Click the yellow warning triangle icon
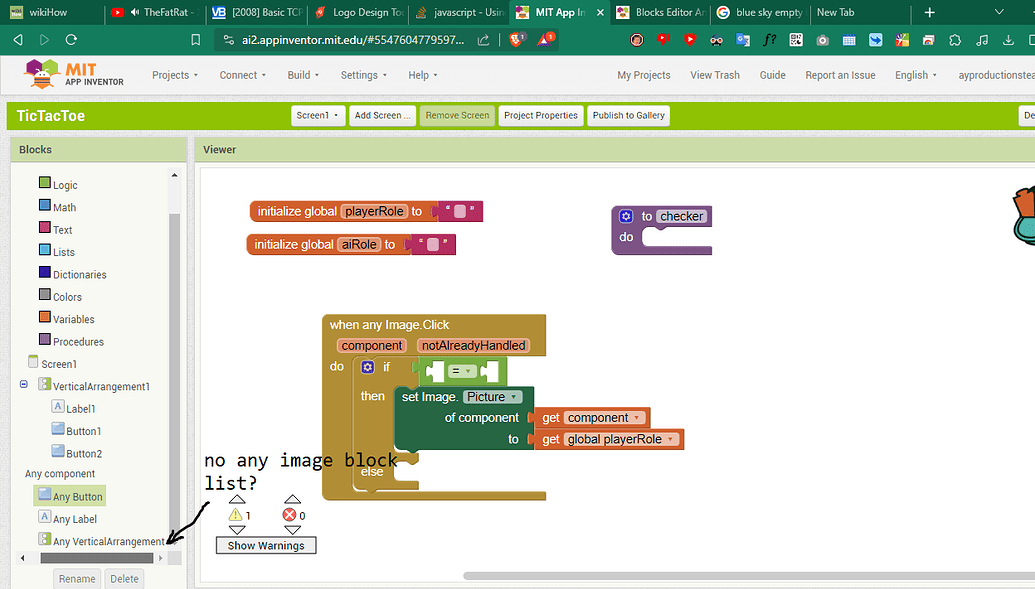 coord(235,515)
